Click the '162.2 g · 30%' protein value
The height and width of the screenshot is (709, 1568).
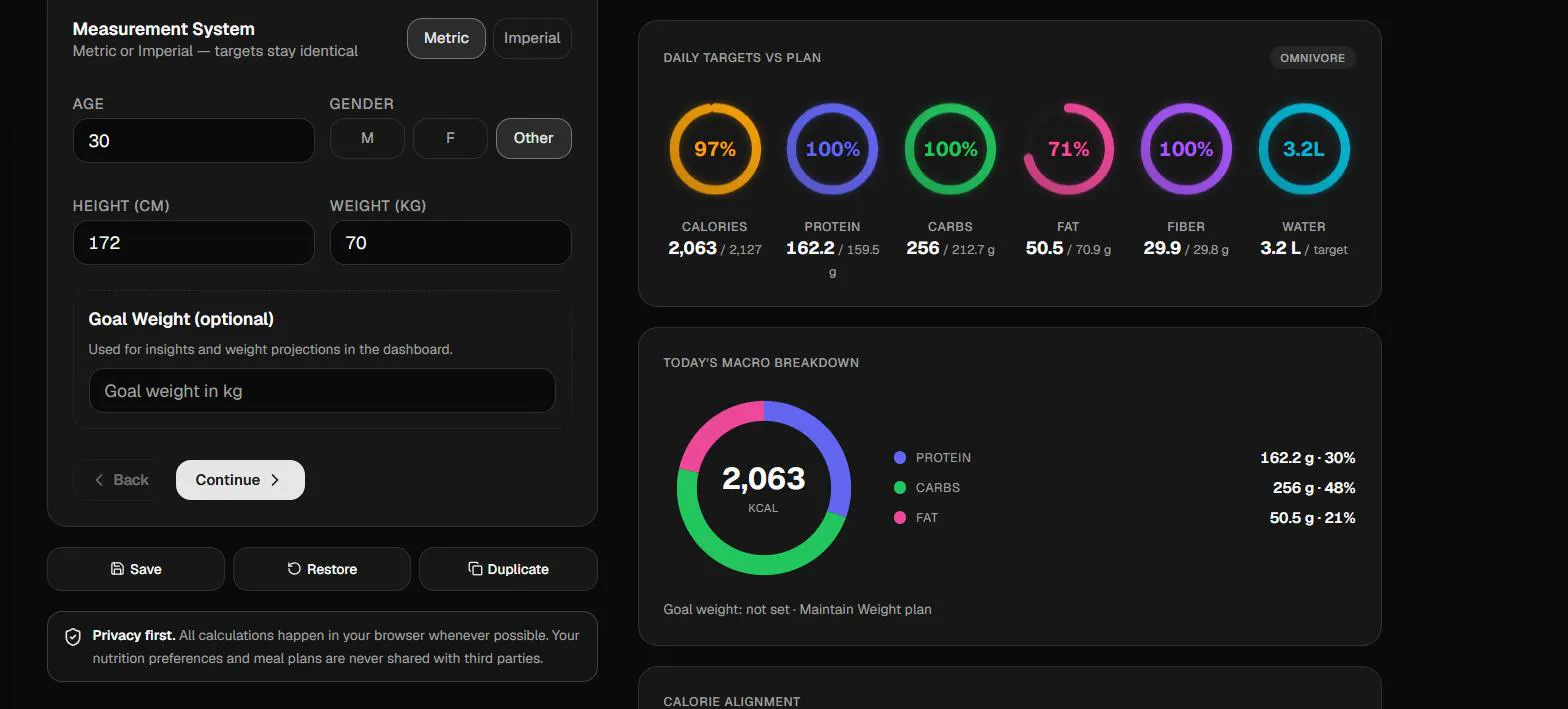click(1308, 458)
